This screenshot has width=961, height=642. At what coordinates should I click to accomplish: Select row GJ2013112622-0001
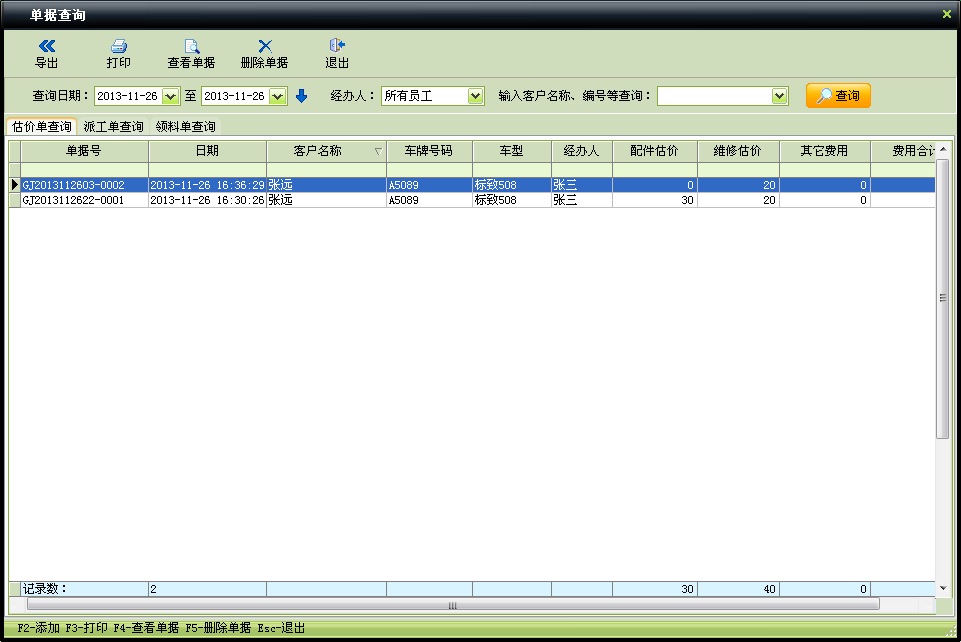(472, 200)
